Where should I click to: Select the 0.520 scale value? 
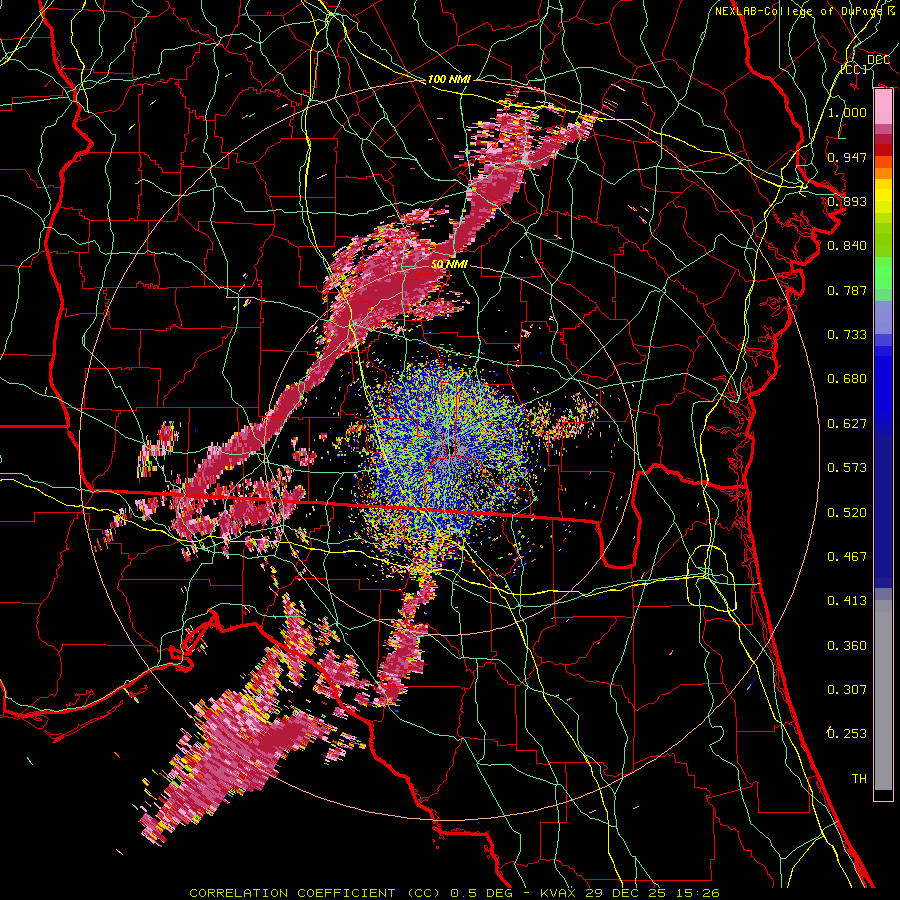pyautogui.click(x=847, y=513)
